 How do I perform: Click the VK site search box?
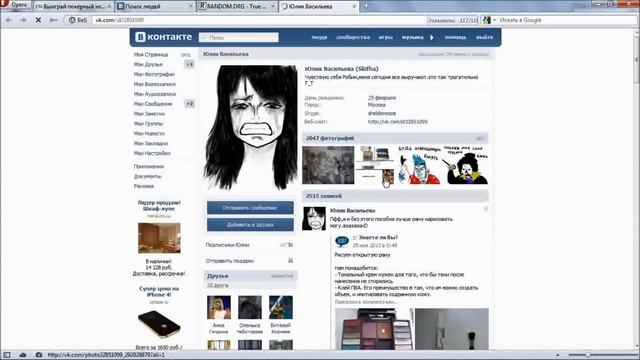[239, 37]
